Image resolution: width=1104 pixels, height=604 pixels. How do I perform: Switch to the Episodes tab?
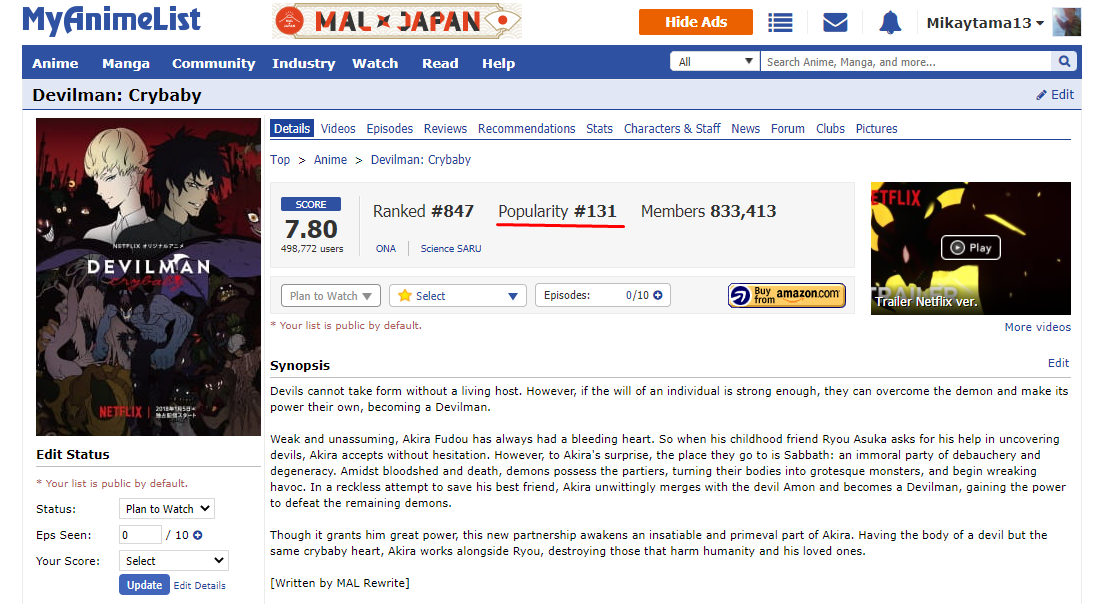click(x=389, y=129)
